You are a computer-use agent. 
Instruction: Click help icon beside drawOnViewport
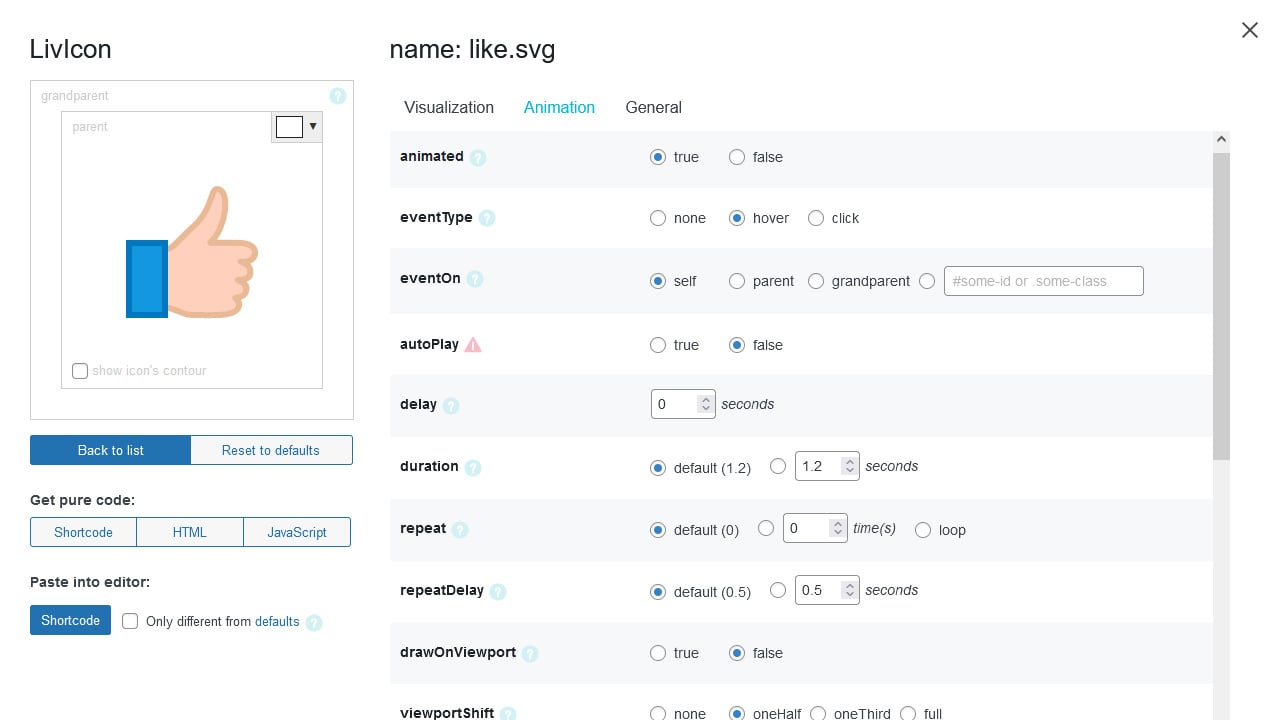[x=530, y=653]
